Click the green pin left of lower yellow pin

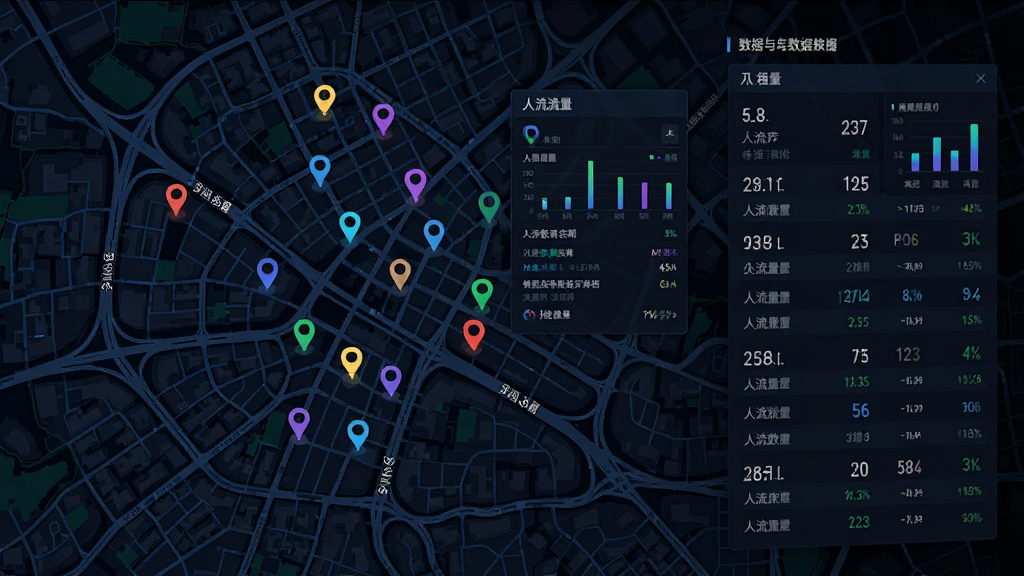pyautogui.click(x=304, y=335)
